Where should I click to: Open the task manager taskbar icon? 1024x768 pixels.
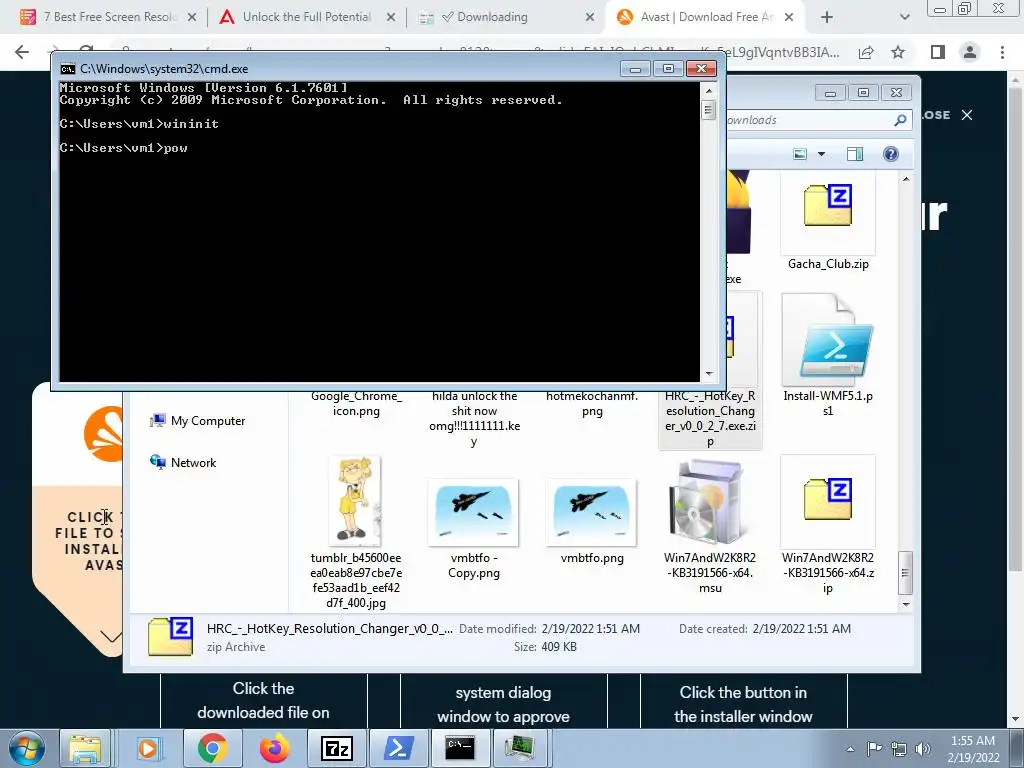(x=520, y=748)
